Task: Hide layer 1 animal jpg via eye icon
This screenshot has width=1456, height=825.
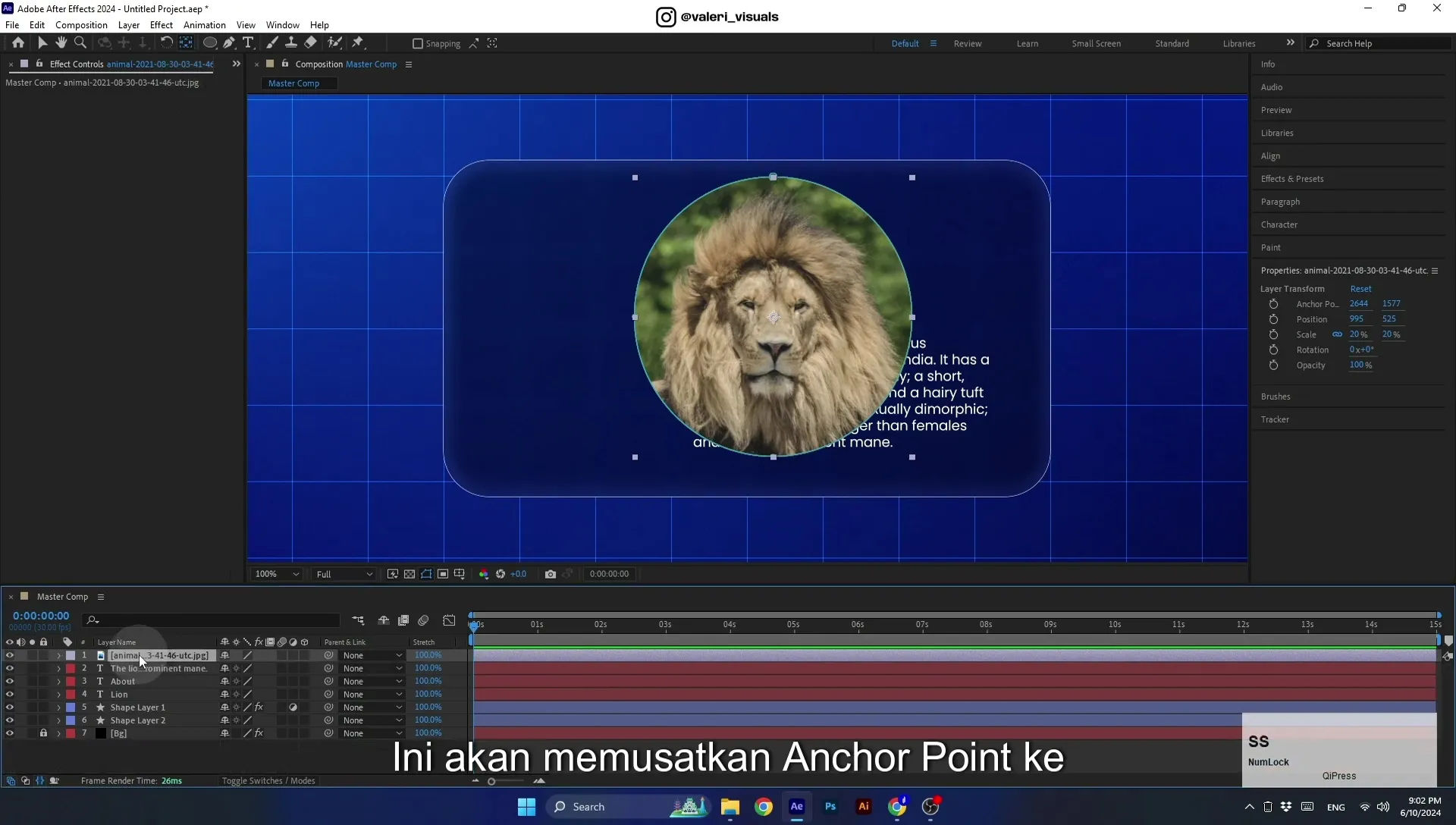Action: tap(9, 655)
